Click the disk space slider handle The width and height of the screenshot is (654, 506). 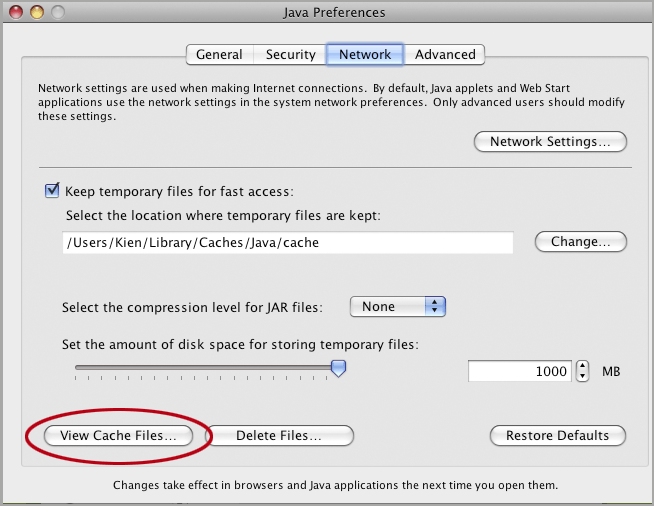click(x=339, y=369)
